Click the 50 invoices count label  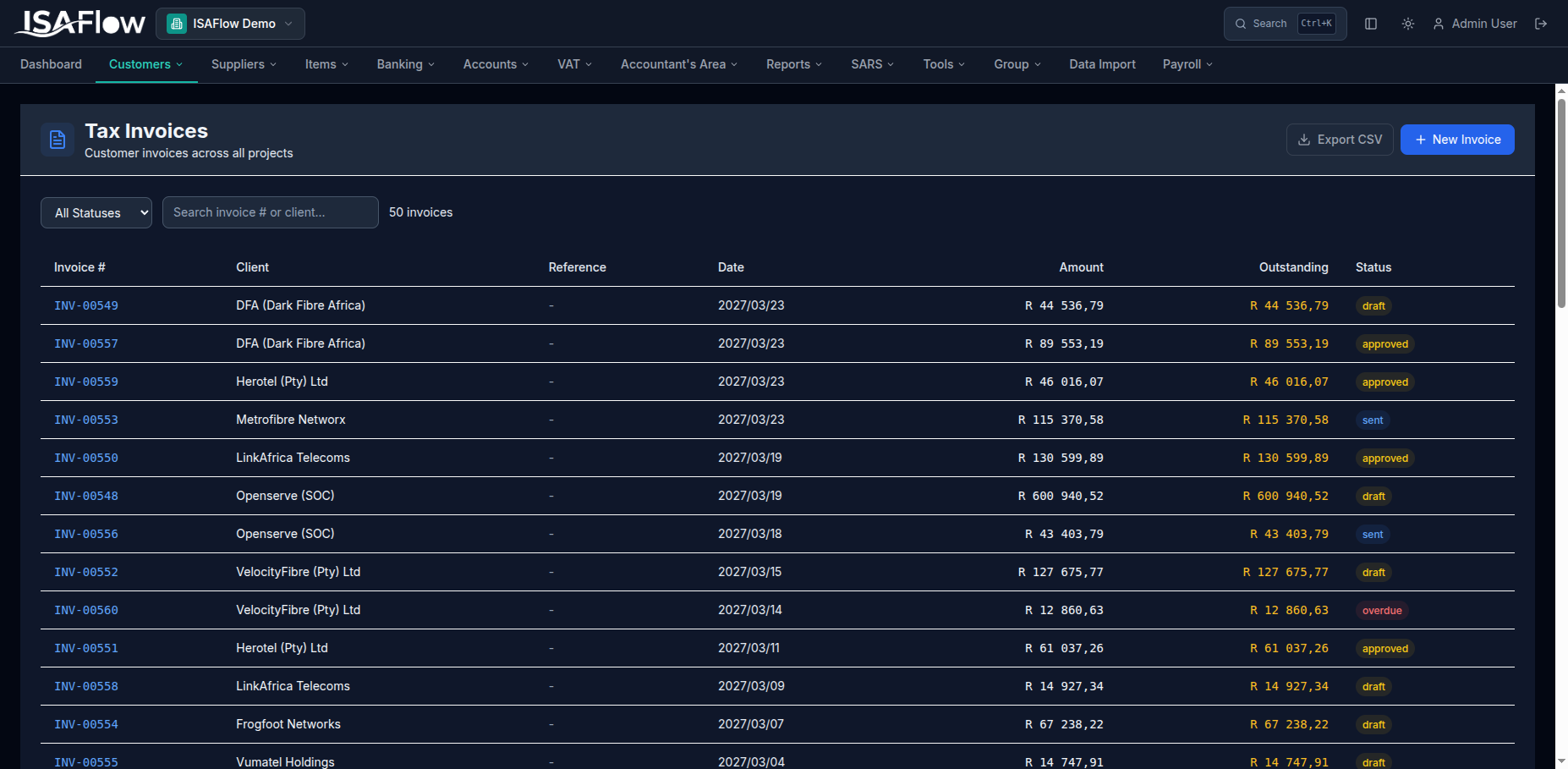420,212
